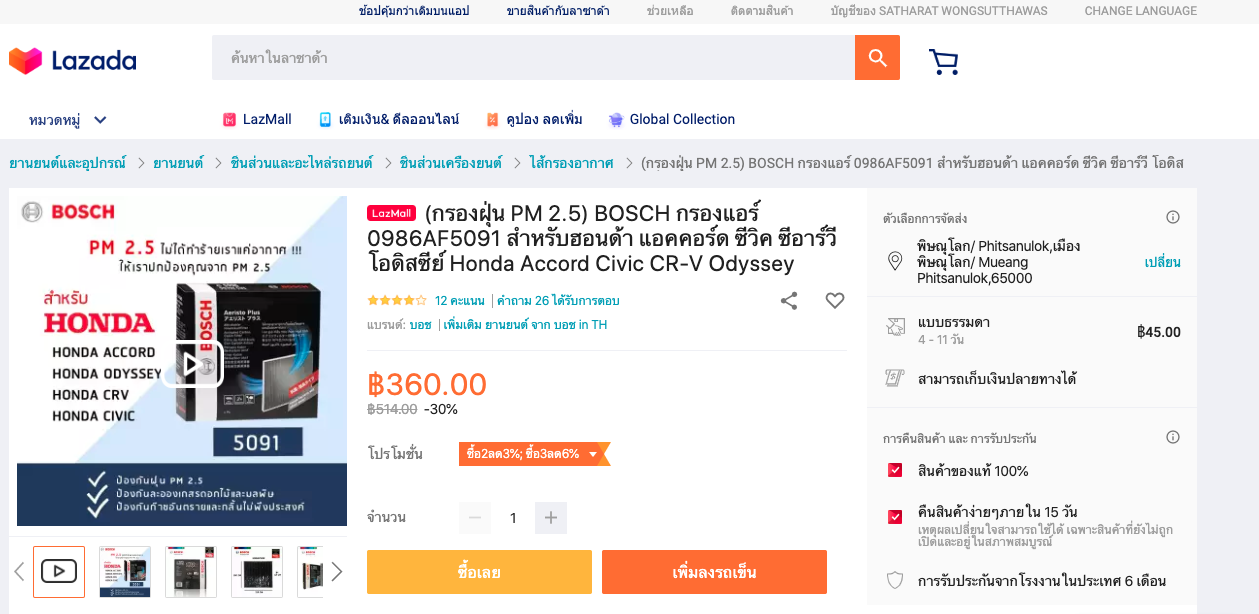Image resolution: width=1259 pixels, height=614 pixels.
Task: Click the Lazada logo
Action: pos(73,61)
